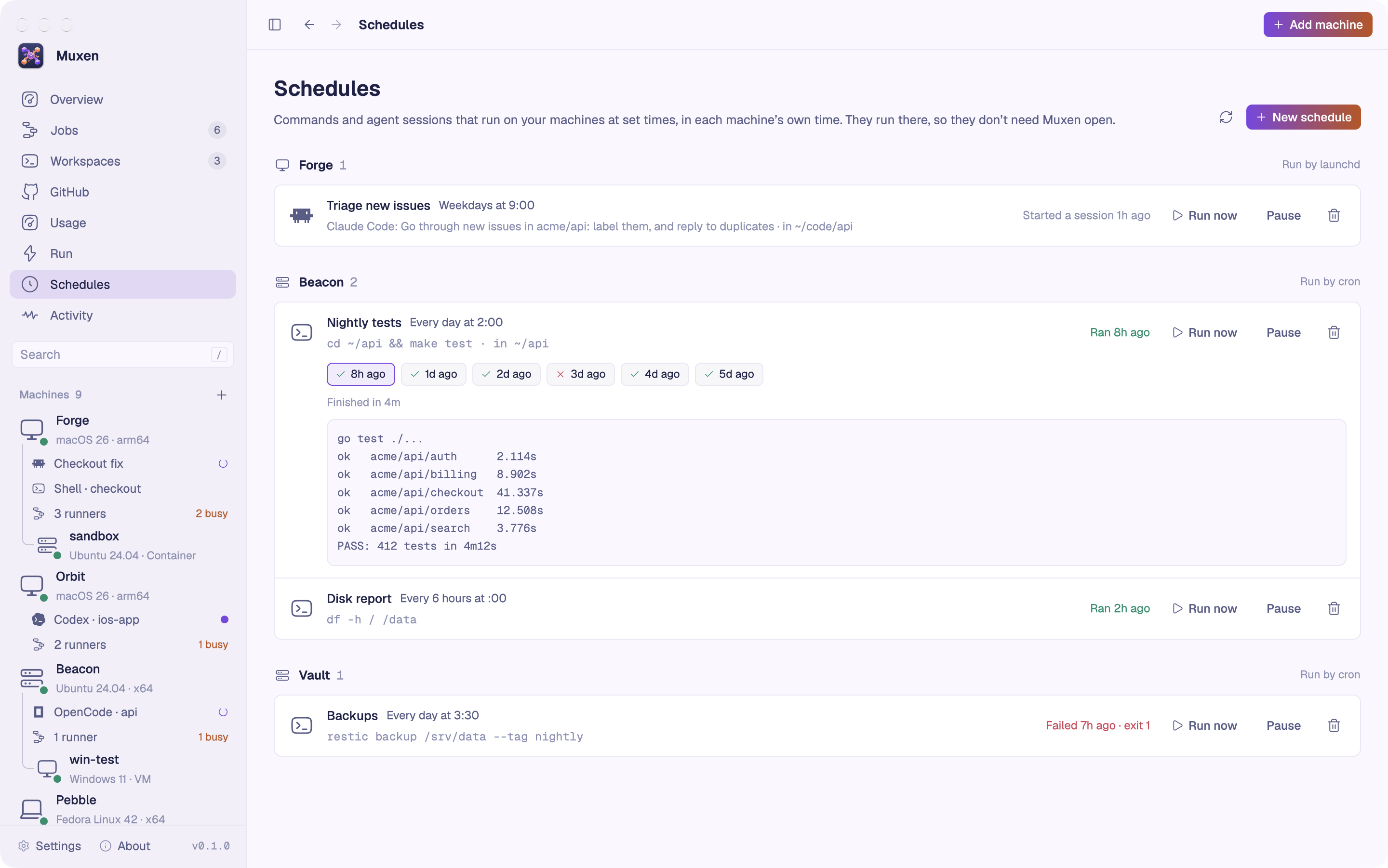Open the Overview page
Image resolution: width=1388 pixels, height=868 pixels.
point(123,99)
